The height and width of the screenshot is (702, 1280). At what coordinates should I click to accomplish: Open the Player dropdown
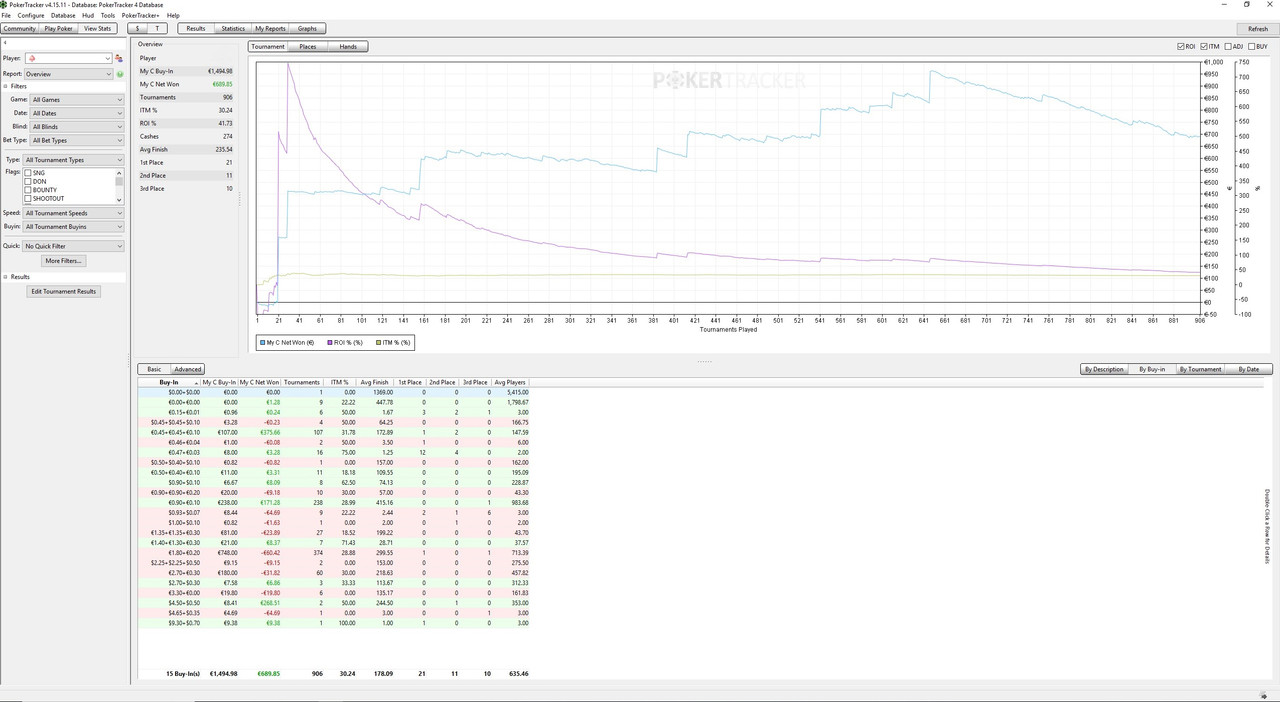click(x=68, y=59)
